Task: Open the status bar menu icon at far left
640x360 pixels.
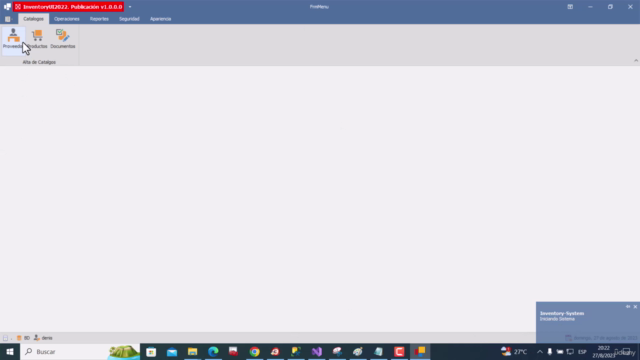Action: [x=6, y=338]
